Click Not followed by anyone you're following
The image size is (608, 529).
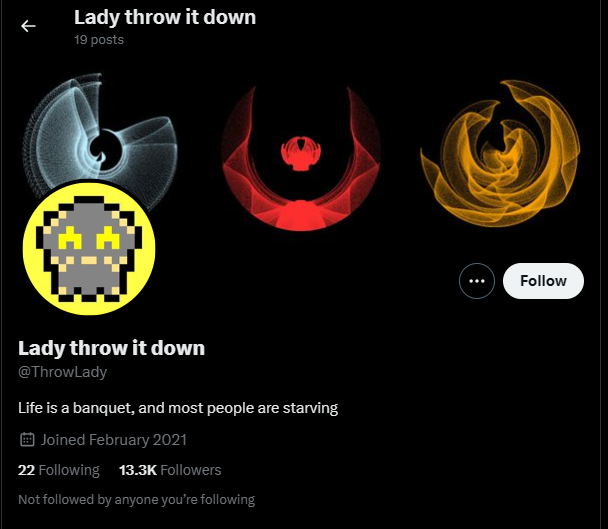[x=136, y=500]
